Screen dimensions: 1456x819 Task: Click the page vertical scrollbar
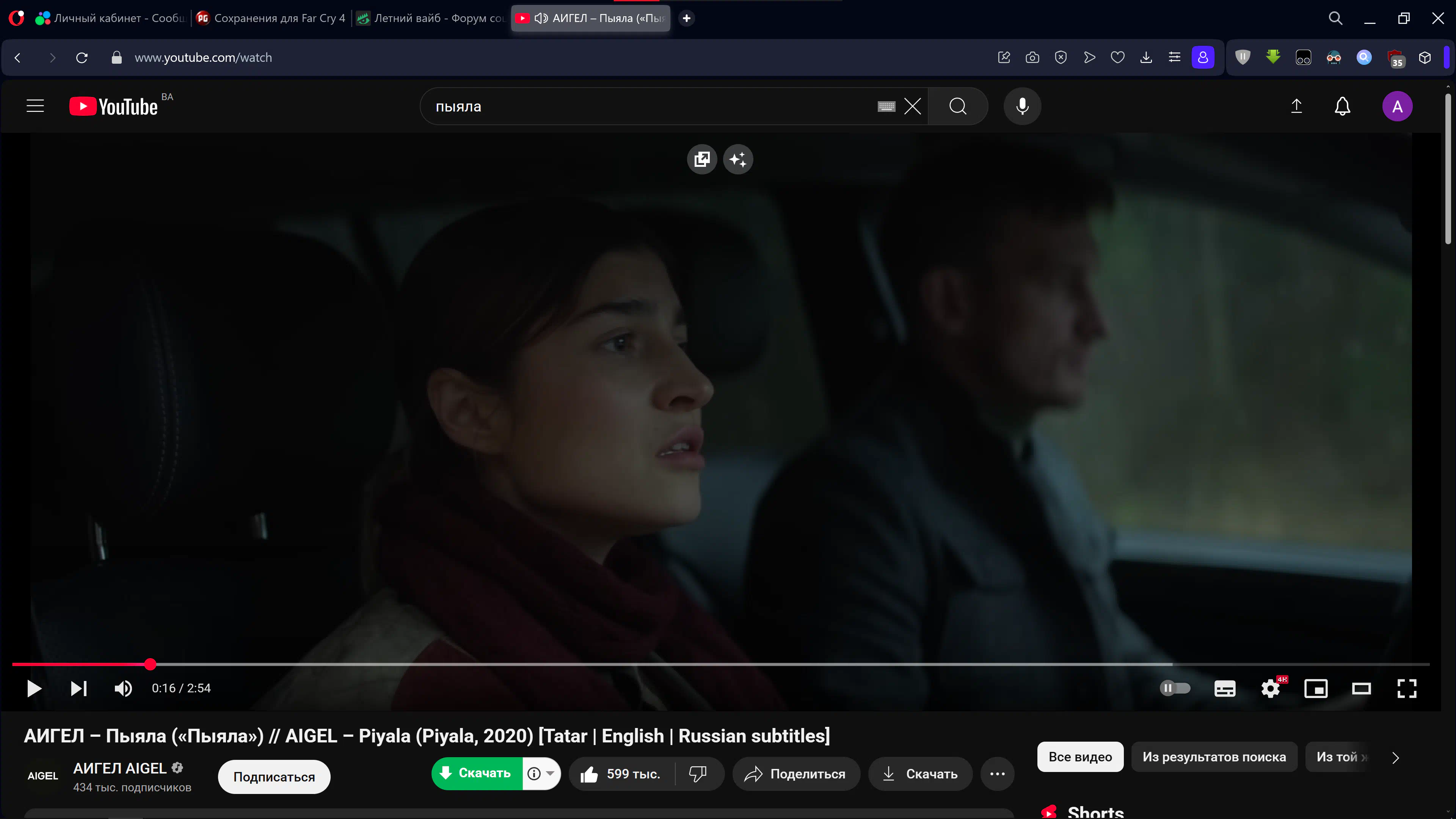click(x=1448, y=169)
